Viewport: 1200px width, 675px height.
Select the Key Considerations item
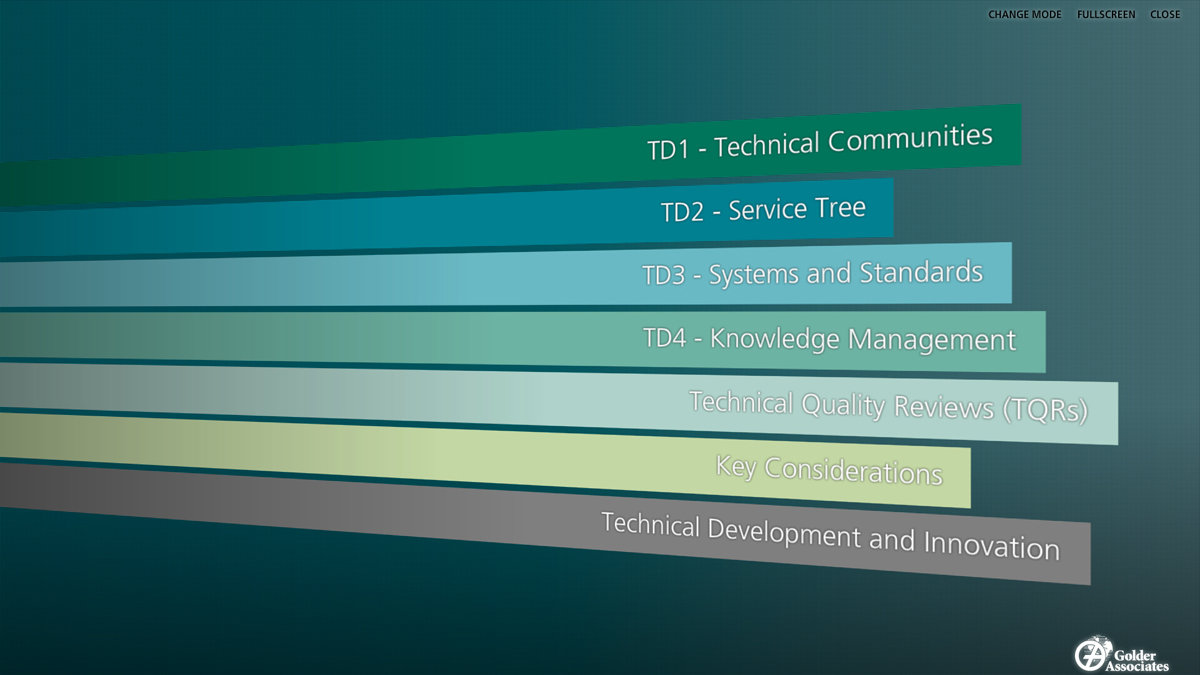click(x=829, y=469)
